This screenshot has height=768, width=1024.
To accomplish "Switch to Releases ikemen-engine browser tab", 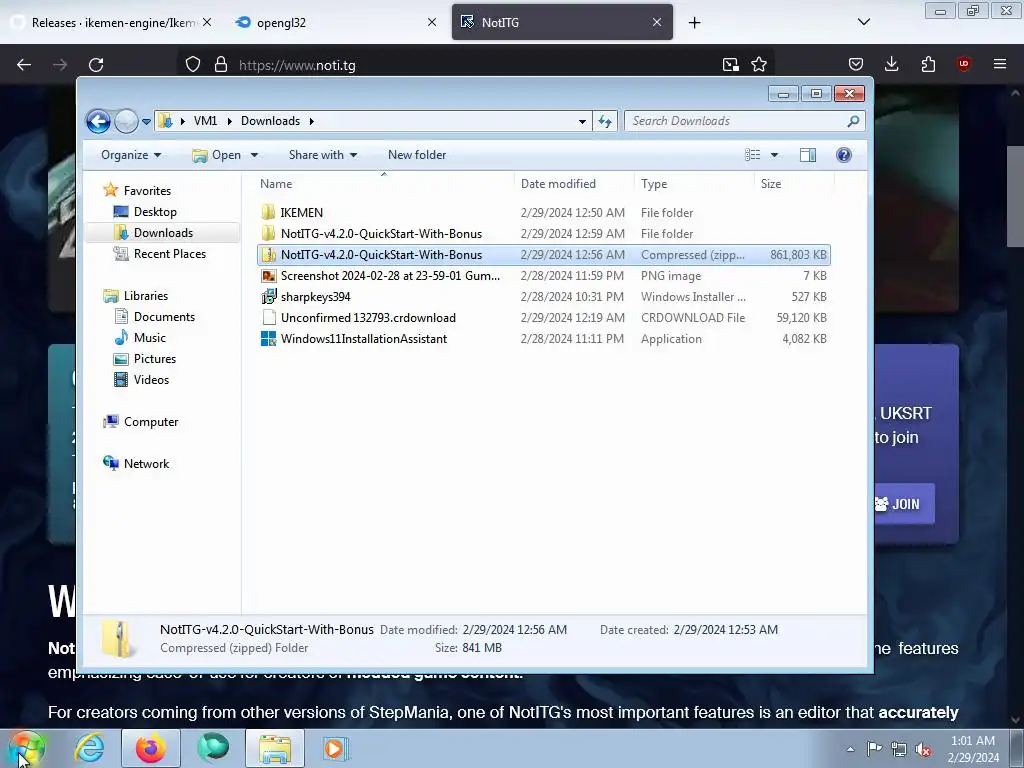I will (113, 22).
